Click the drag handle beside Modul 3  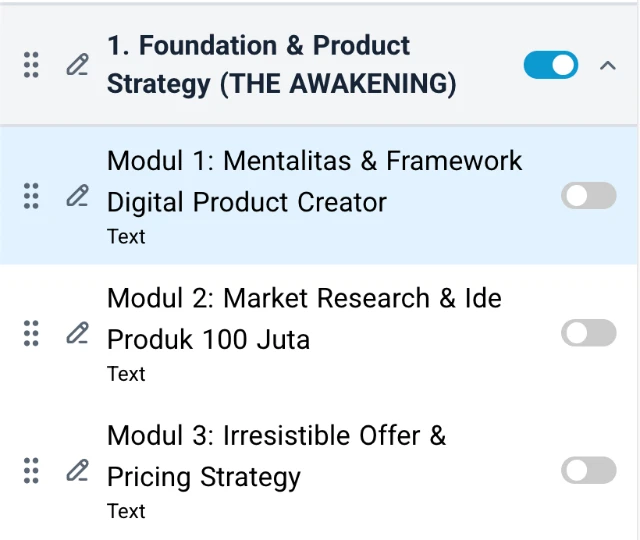pos(31,470)
